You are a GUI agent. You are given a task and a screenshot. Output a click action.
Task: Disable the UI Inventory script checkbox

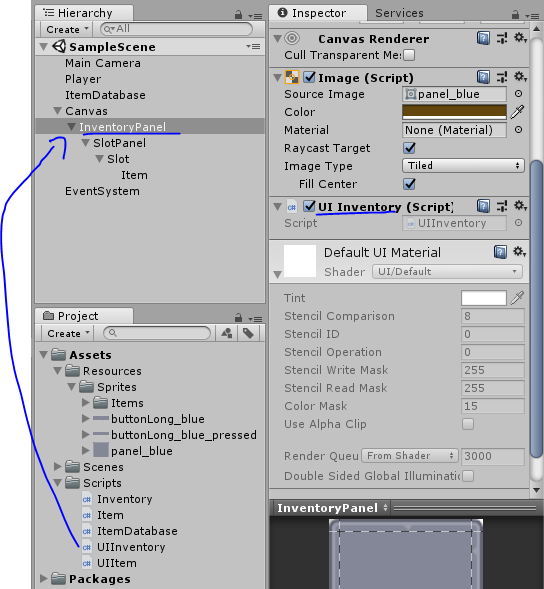point(309,206)
